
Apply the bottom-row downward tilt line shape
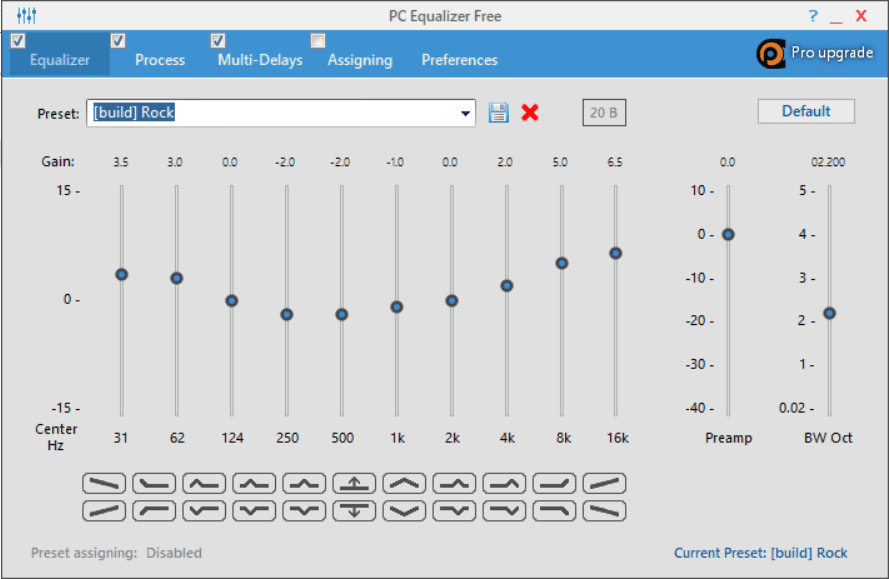pyautogui.click(x=604, y=511)
